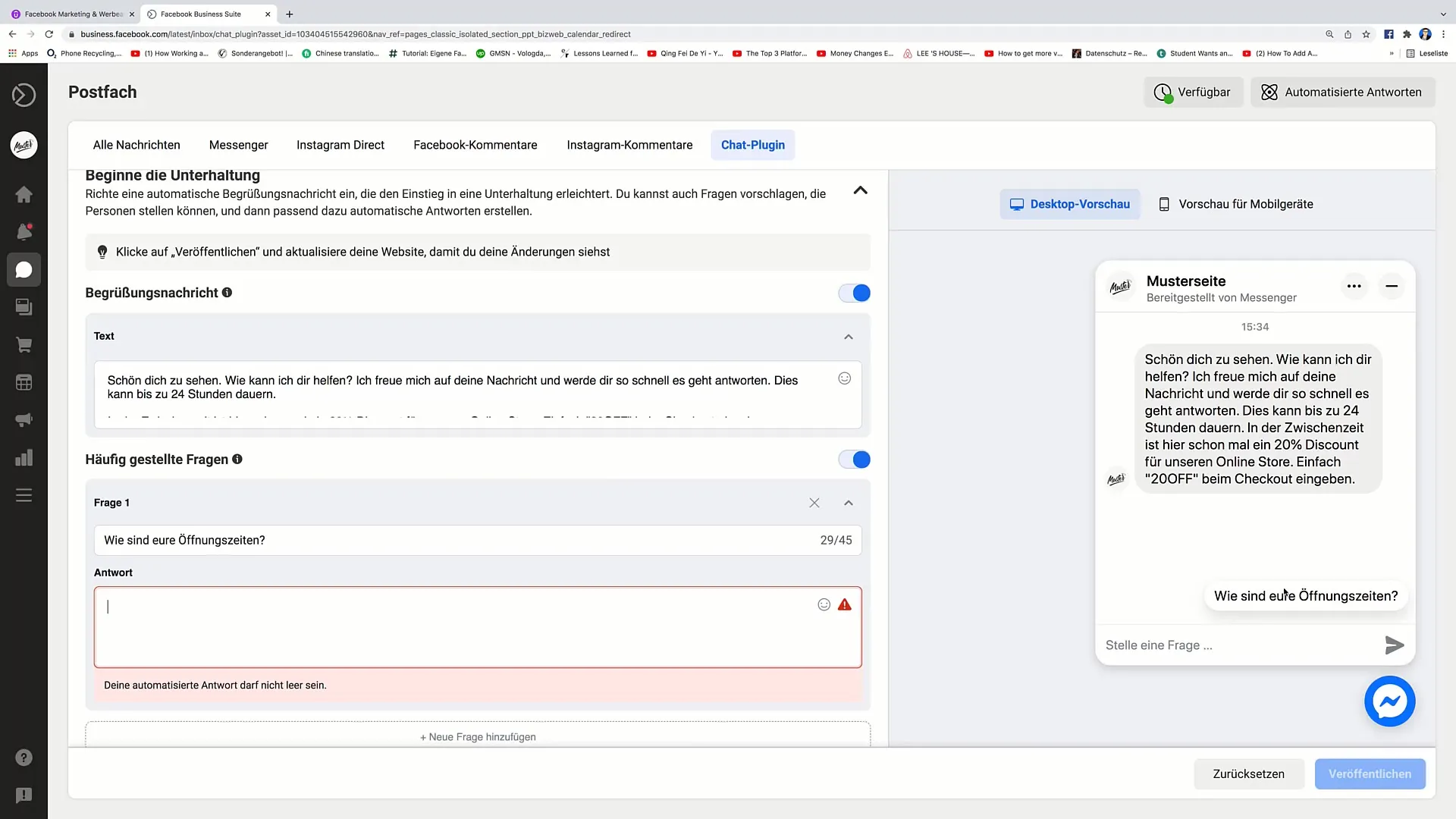Image resolution: width=1456 pixels, height=819 pixels.
Task: Switch to Messenger tab
Action: [238, 145]
